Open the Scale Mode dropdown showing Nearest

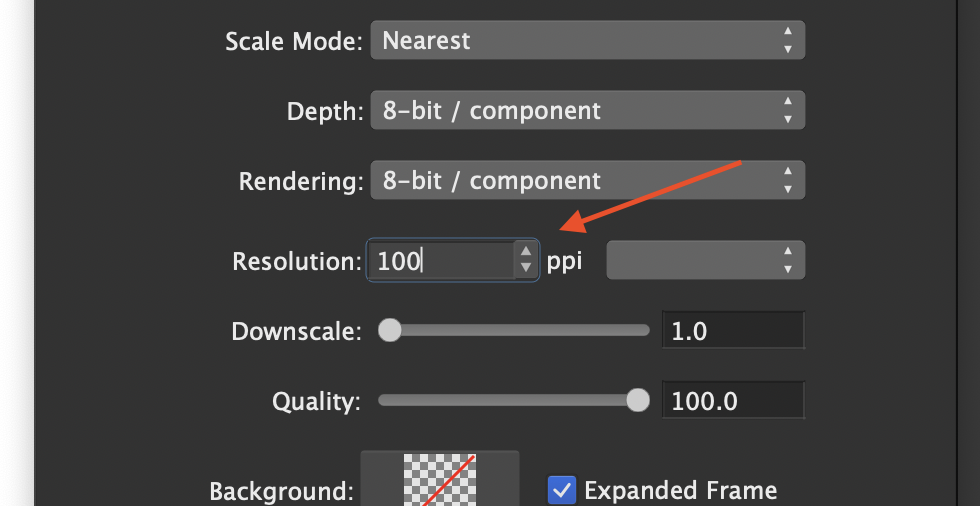tap(587, 41)
